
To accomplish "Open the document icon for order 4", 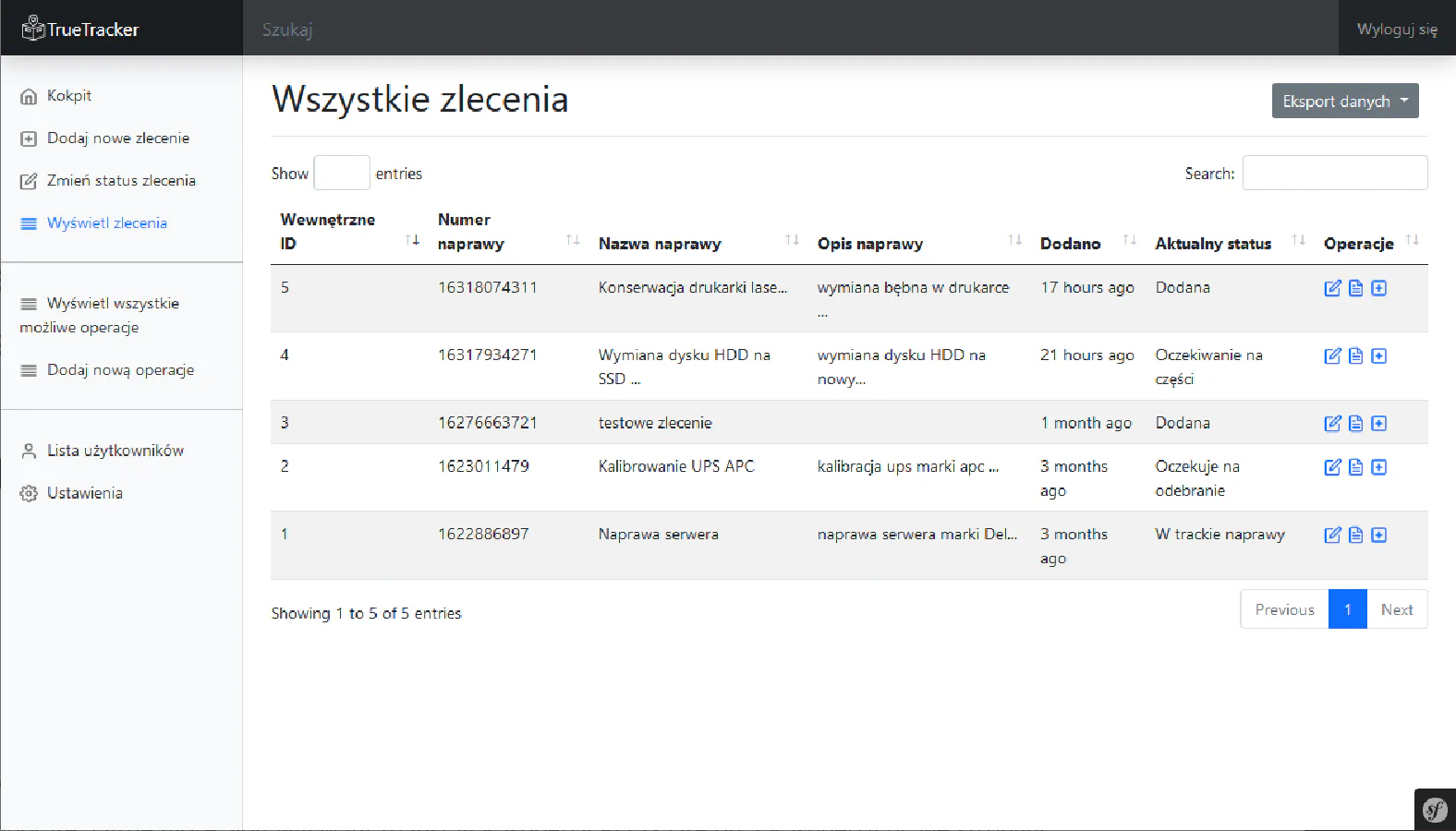I will pos(1355,356).
